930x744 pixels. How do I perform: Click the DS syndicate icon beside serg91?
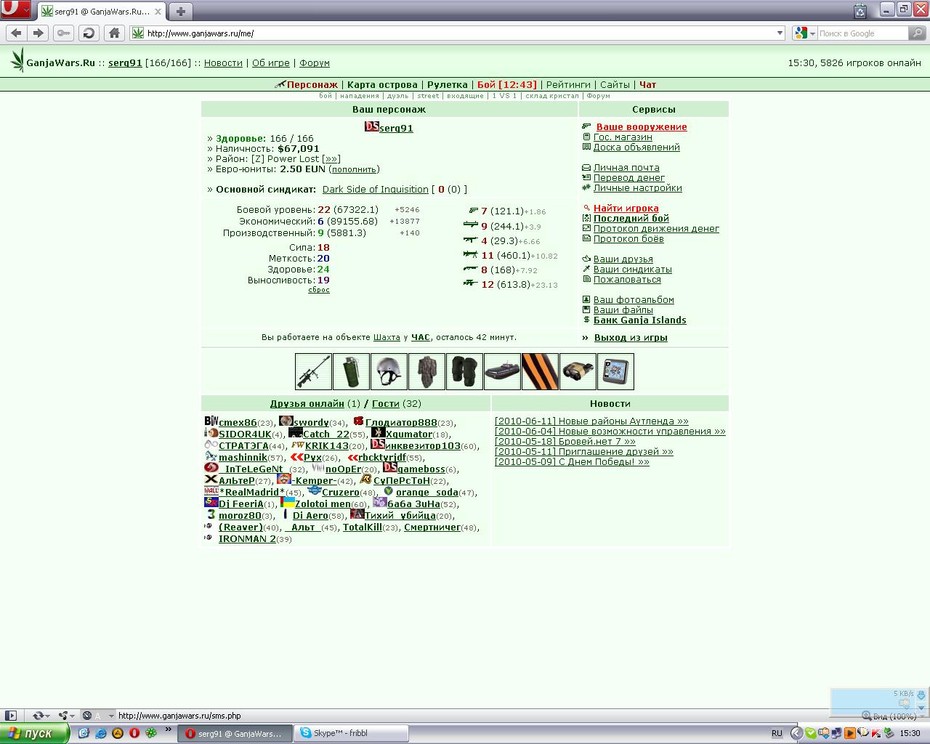(x=371, y=126)
